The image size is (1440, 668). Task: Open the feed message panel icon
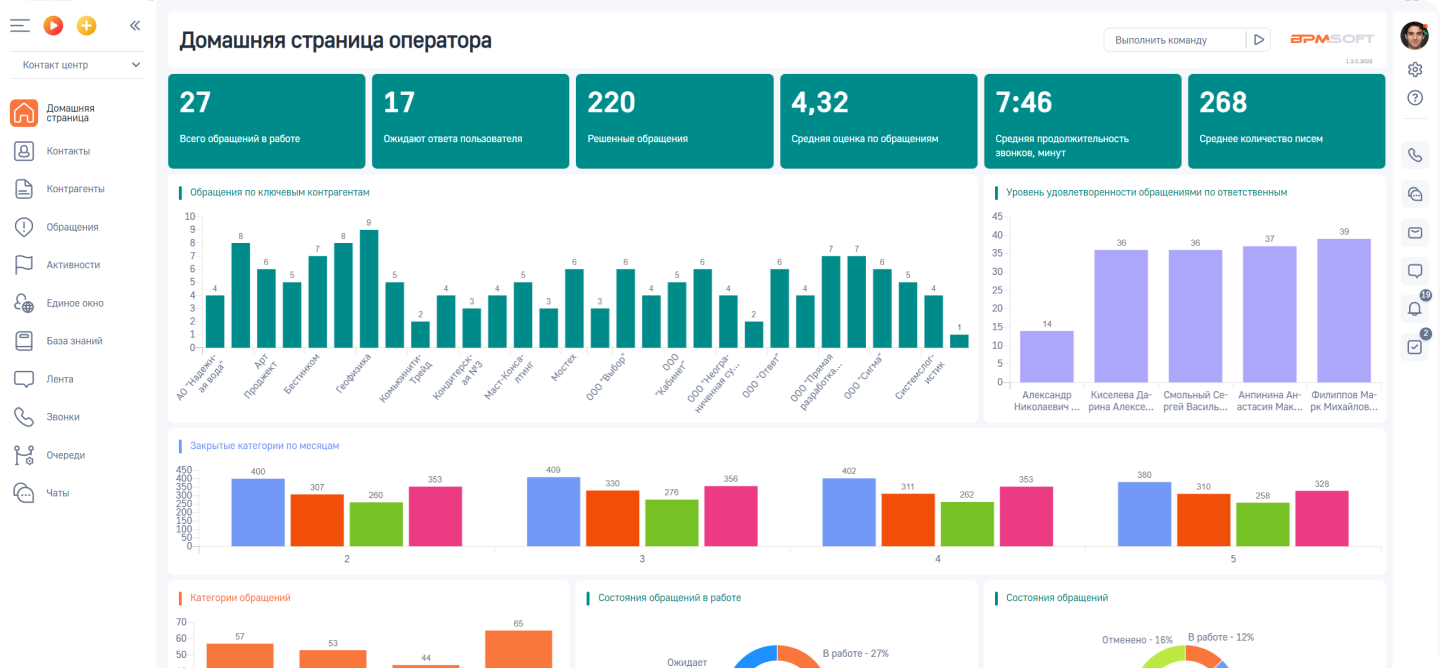point(1415,270)
